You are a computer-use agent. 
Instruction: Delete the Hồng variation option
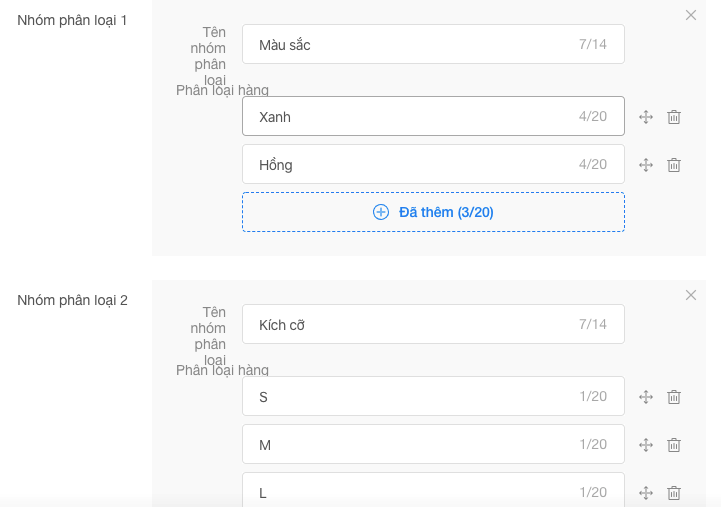click(x=674, y=165)
